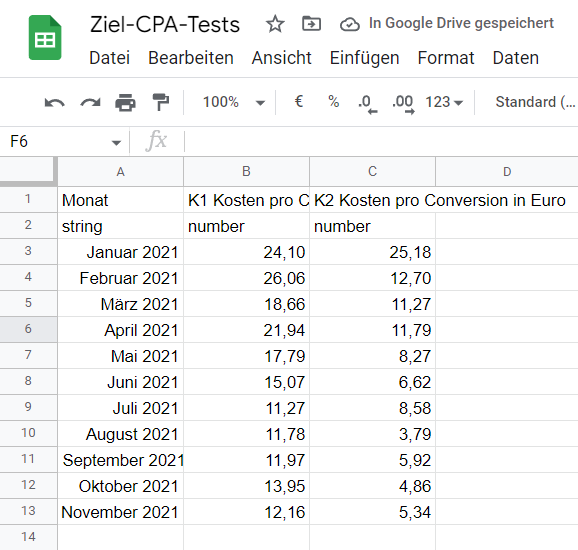The image size is (578, 550).
Task: Format as percent
Action: click(x=334, y=101)
